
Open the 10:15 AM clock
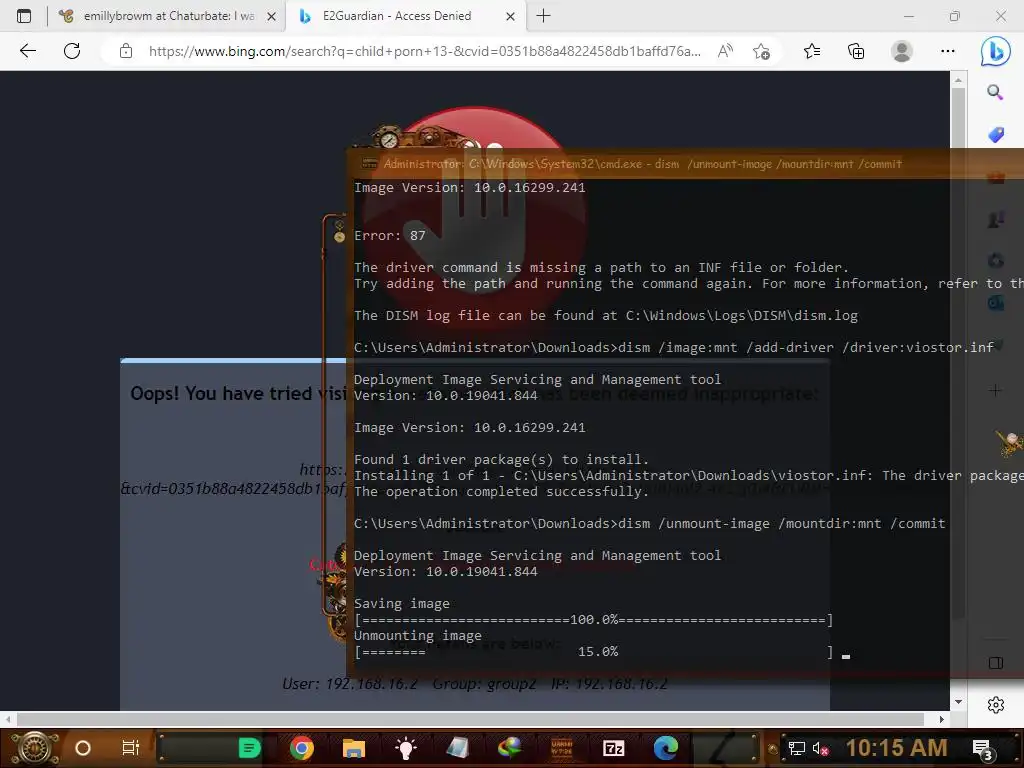(x=897, y=748)
